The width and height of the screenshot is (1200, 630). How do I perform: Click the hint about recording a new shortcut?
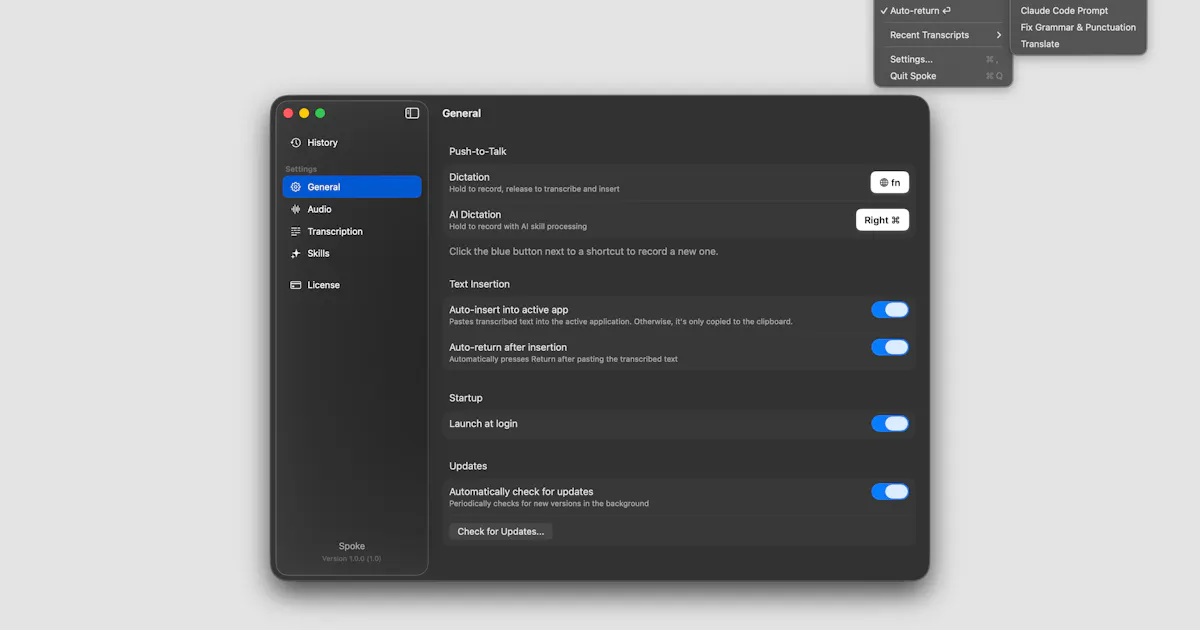point(583,251)
